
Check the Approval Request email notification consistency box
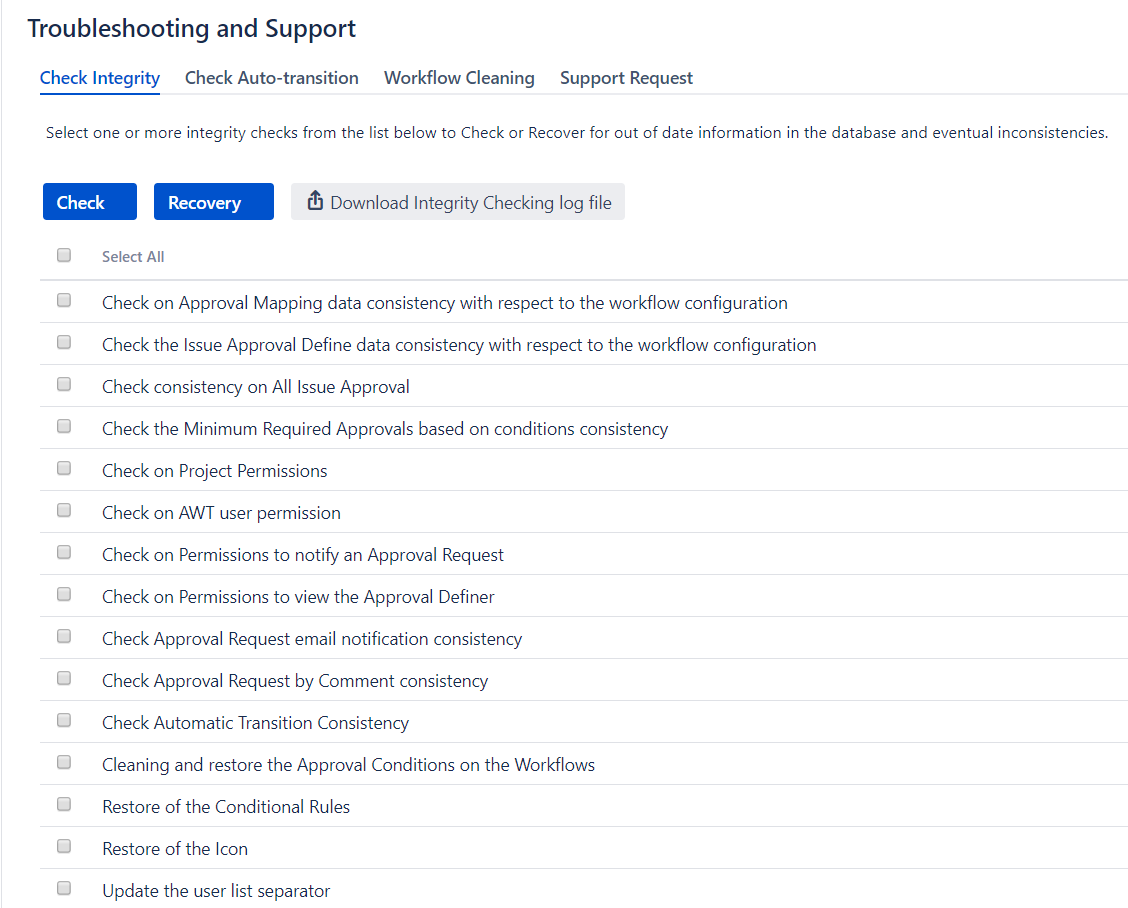click(x=64, y=636)
